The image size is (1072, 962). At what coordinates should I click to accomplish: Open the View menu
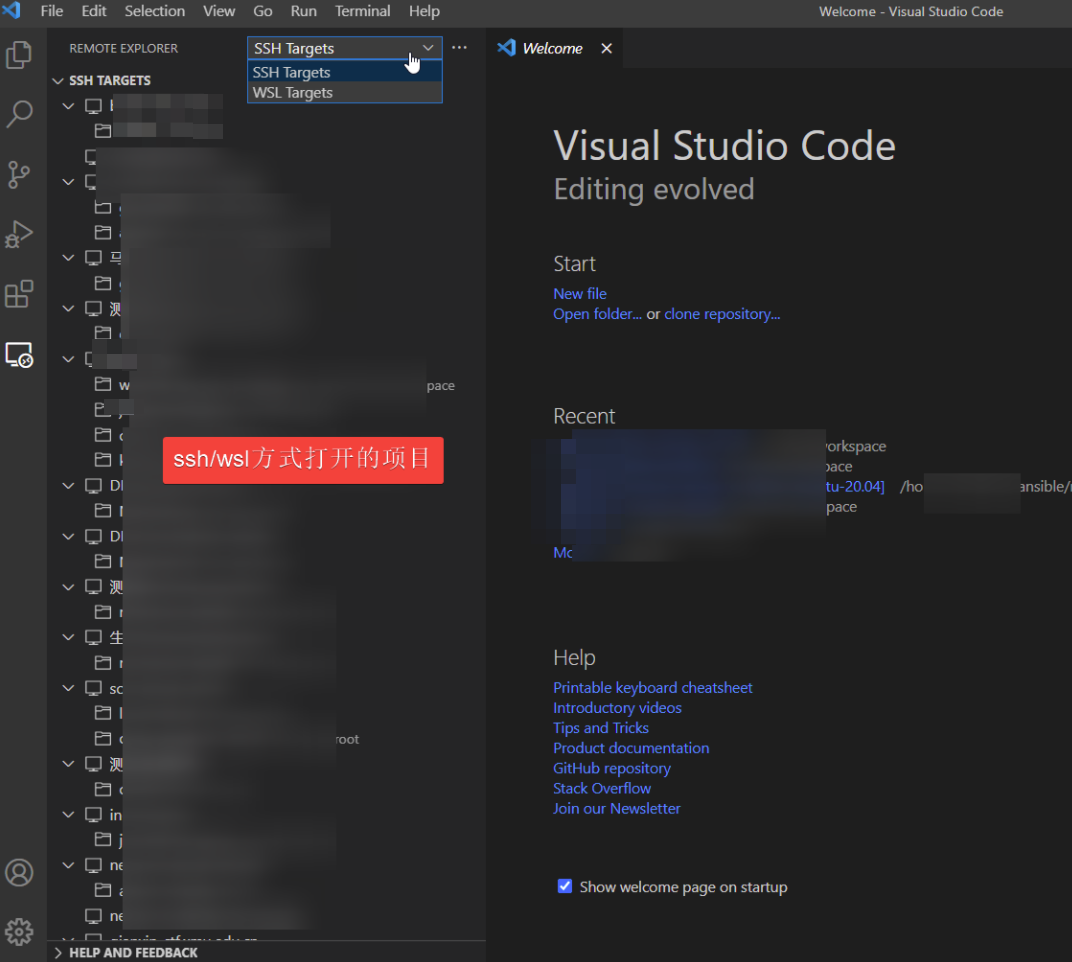click(219, 11)
